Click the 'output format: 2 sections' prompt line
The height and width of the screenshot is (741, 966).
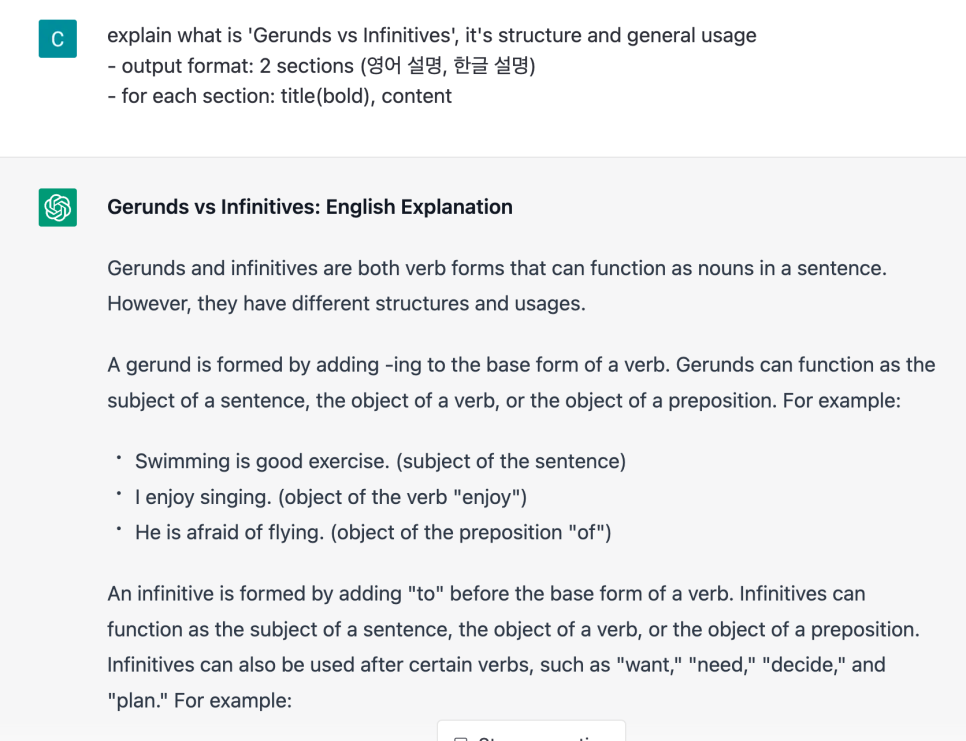pos(321,65)
